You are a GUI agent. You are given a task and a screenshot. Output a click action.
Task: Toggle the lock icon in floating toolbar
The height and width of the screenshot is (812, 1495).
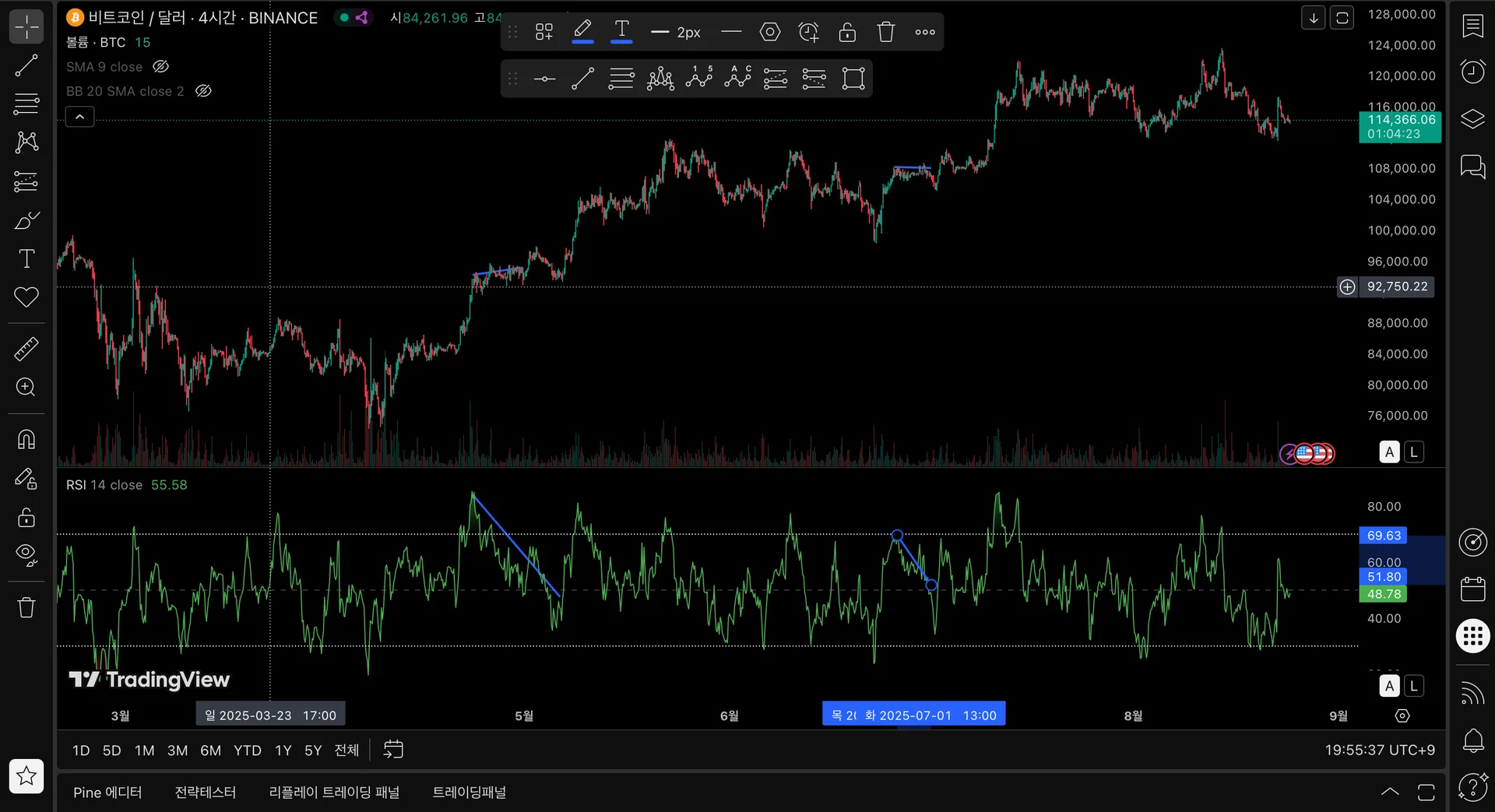(847, 32)
